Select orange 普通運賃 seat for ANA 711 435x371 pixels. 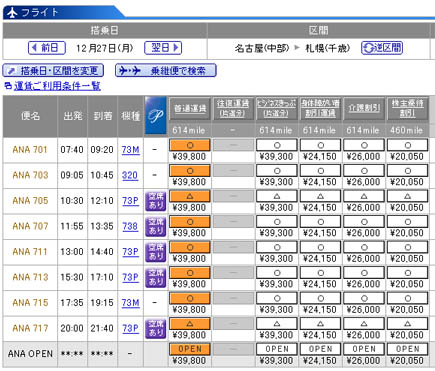click(190, 247)
